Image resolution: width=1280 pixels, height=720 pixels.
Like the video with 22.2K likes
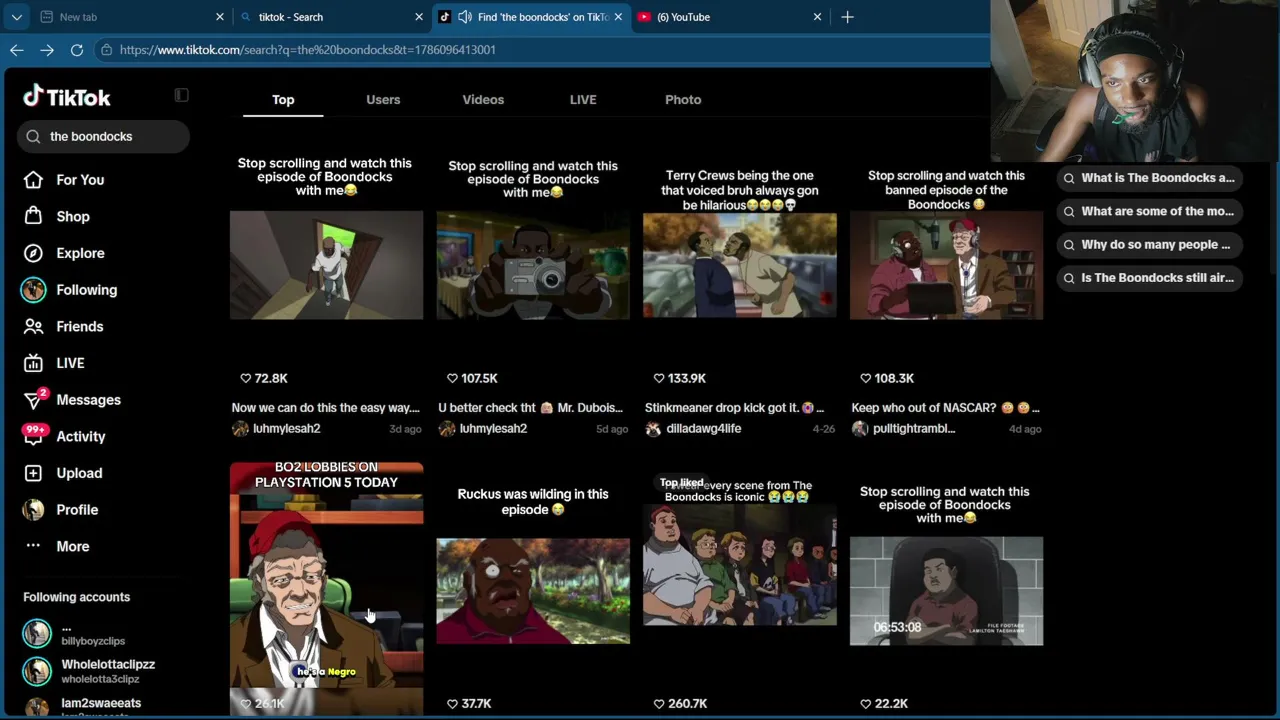click(866, 704)
